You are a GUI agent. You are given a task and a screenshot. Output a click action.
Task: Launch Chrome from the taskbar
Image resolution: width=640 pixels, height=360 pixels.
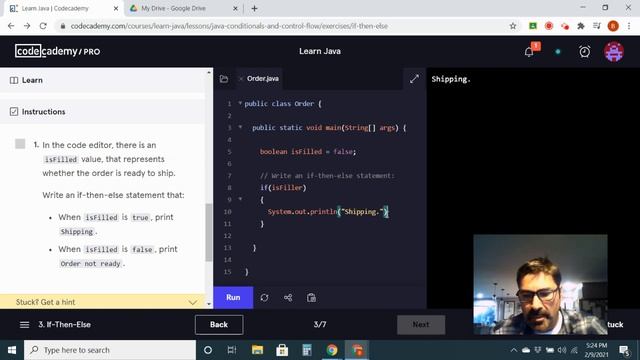(x=332, y=350)
